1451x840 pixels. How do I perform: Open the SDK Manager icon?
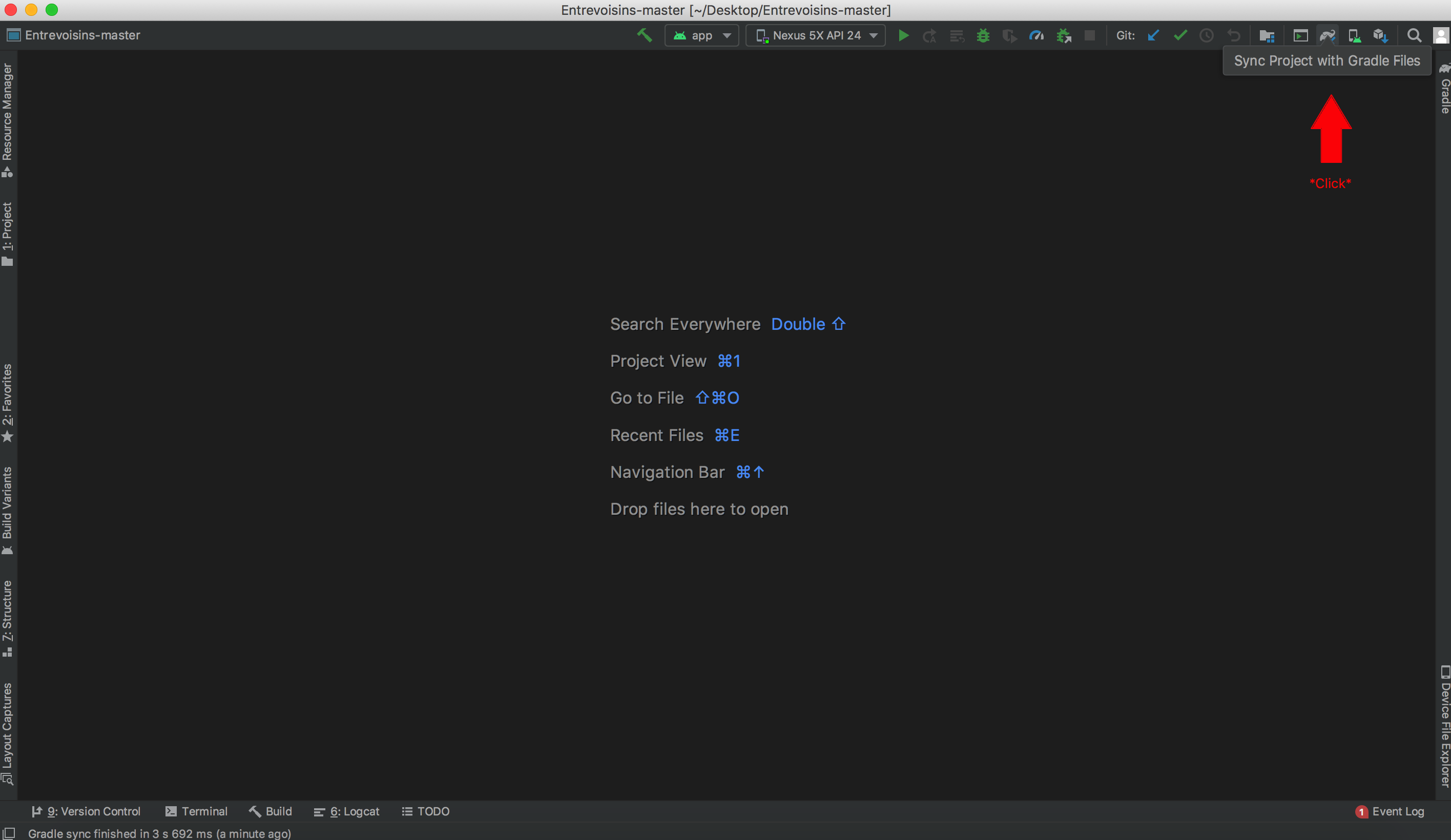1267,35
